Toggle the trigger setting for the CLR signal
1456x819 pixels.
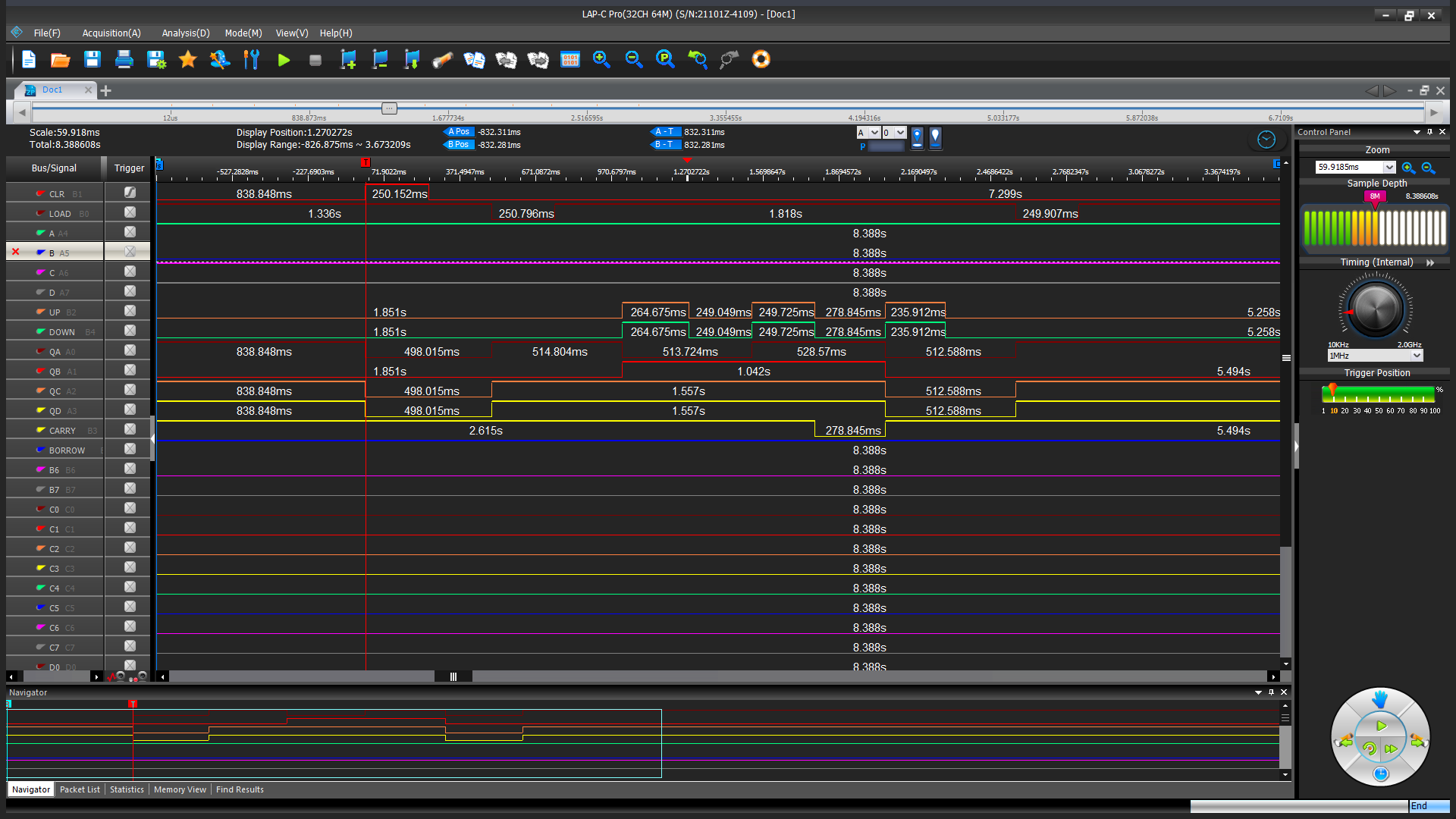click(127, 192)
